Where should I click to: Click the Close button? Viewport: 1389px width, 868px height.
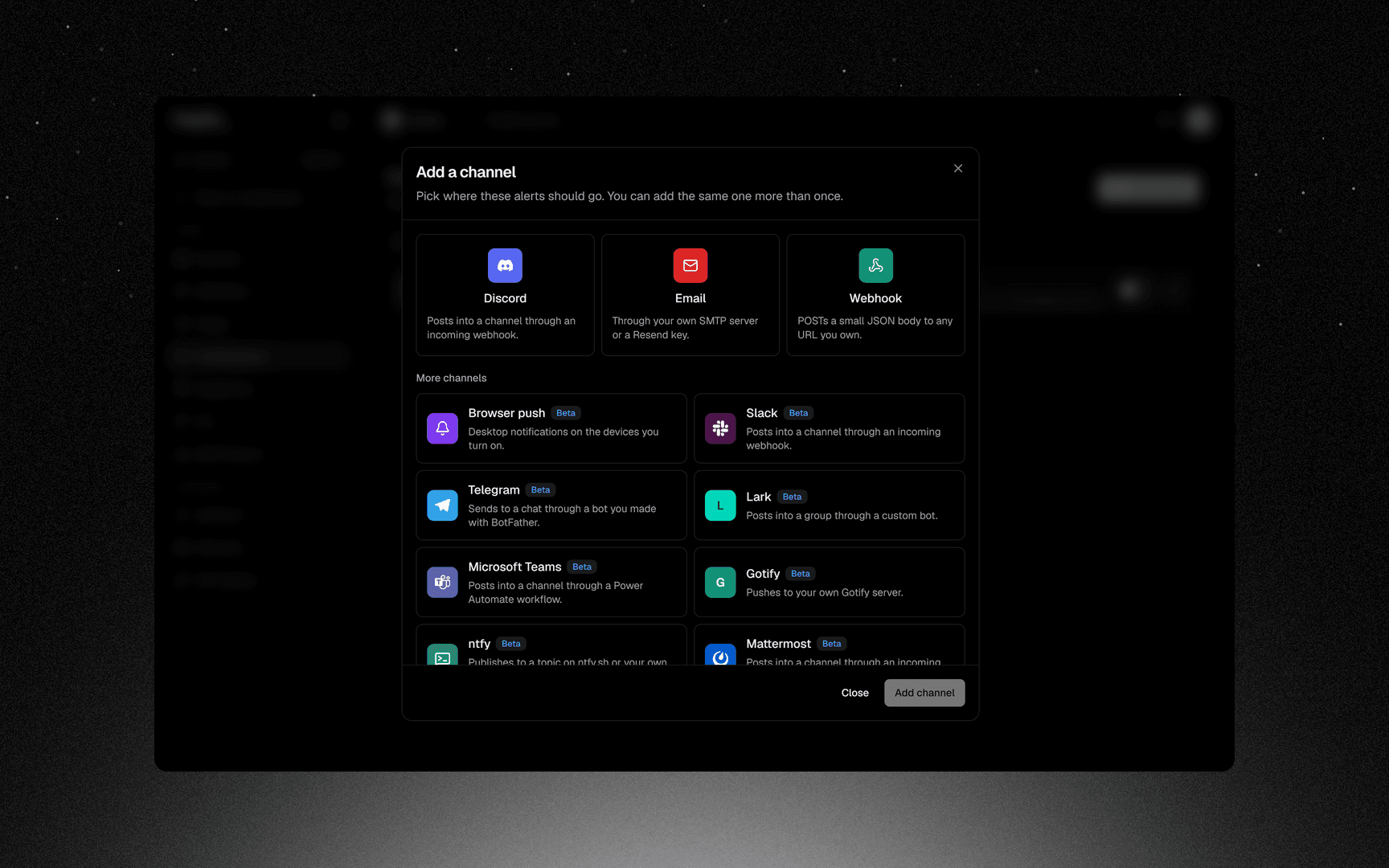[855, 693]
